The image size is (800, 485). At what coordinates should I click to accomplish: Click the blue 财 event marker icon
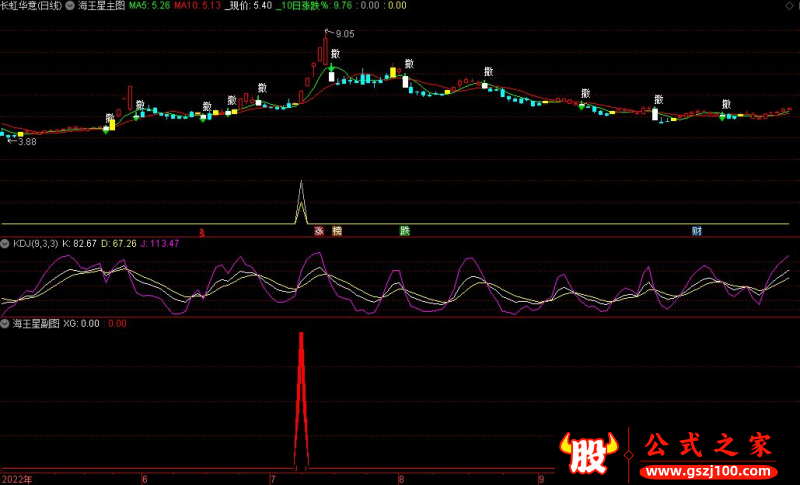[696, 231]
